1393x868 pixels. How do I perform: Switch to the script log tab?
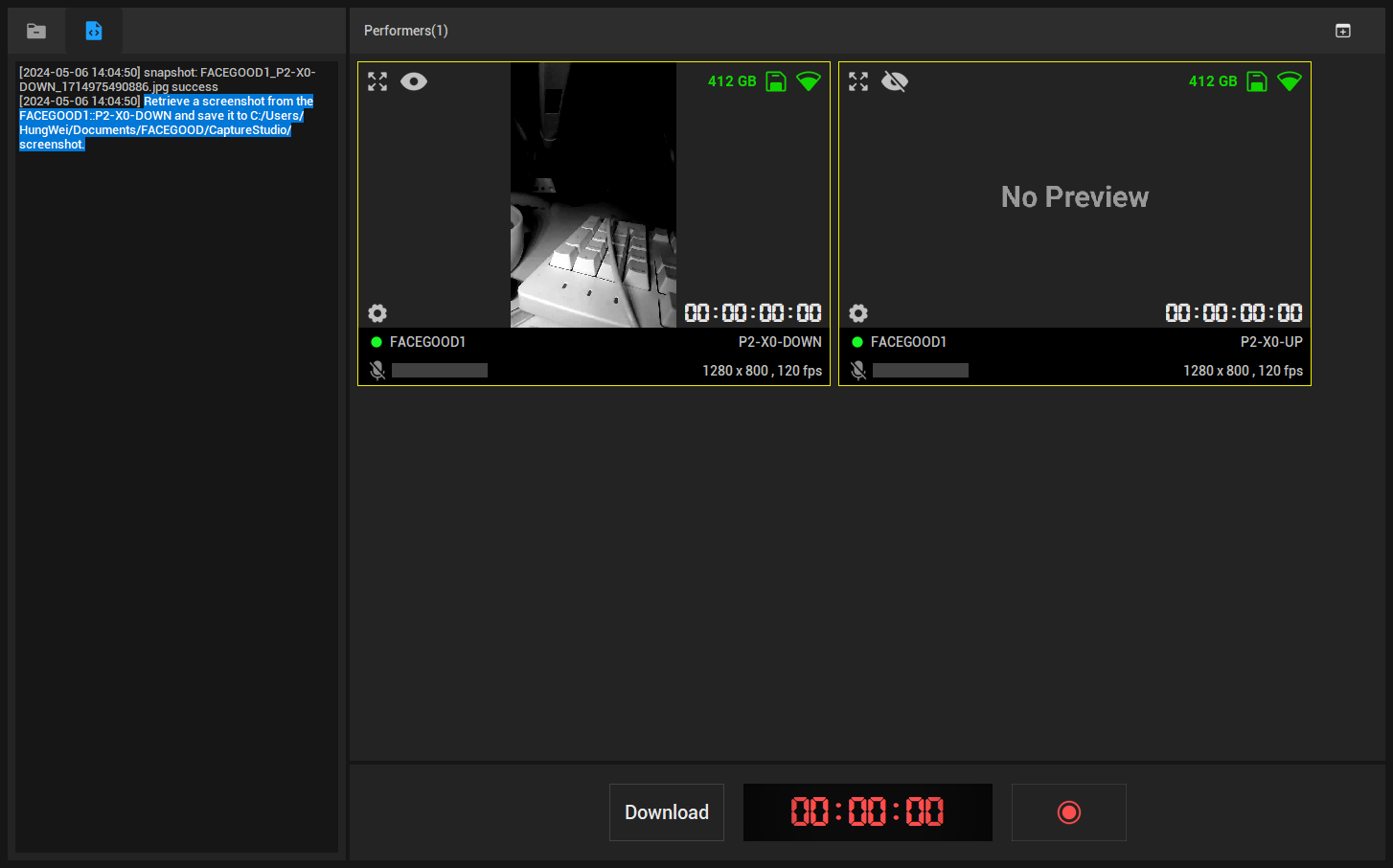[x=93, y=31]
